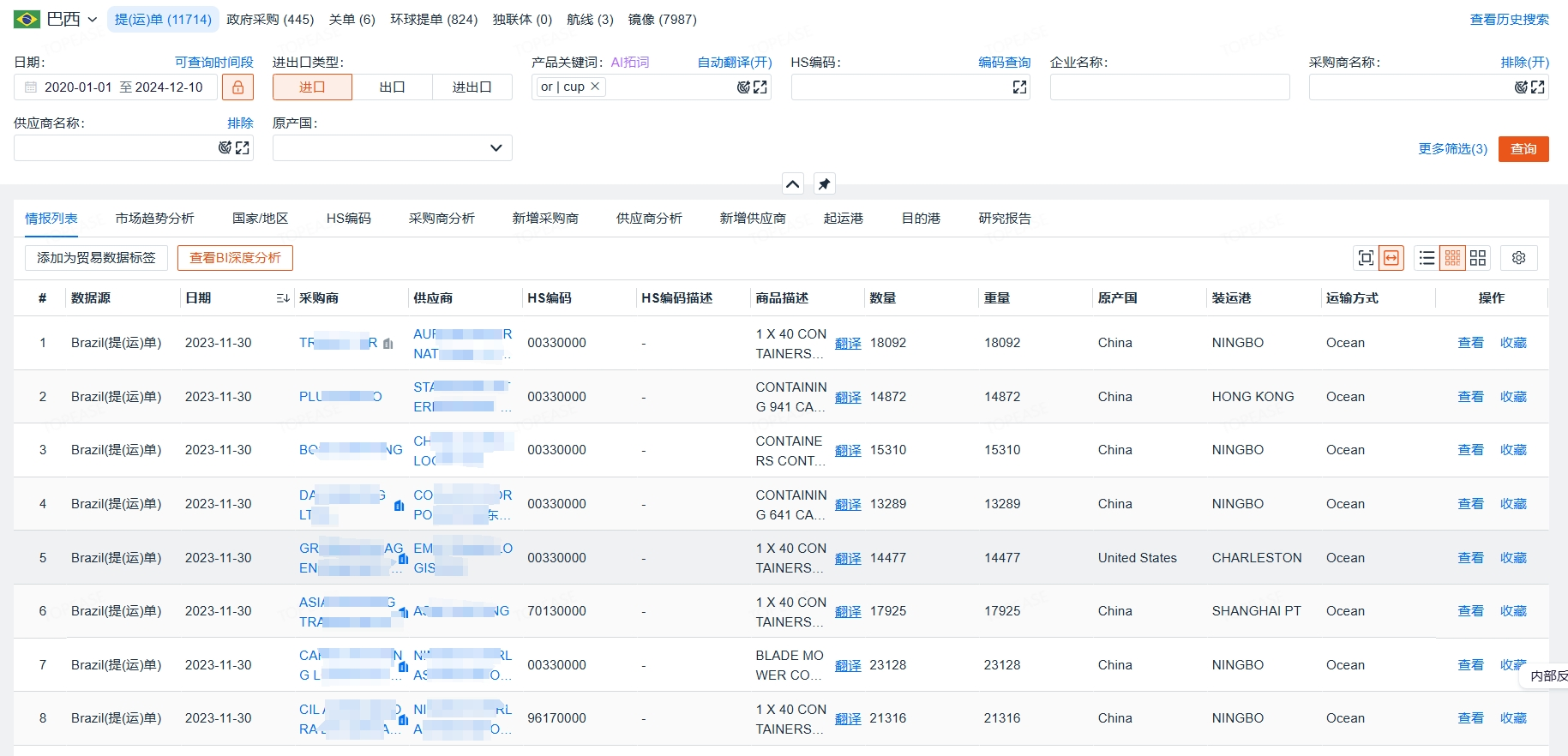Select the 进出口 trade type option
This screenshot has width=1568, height=756.
click(472, 87)
